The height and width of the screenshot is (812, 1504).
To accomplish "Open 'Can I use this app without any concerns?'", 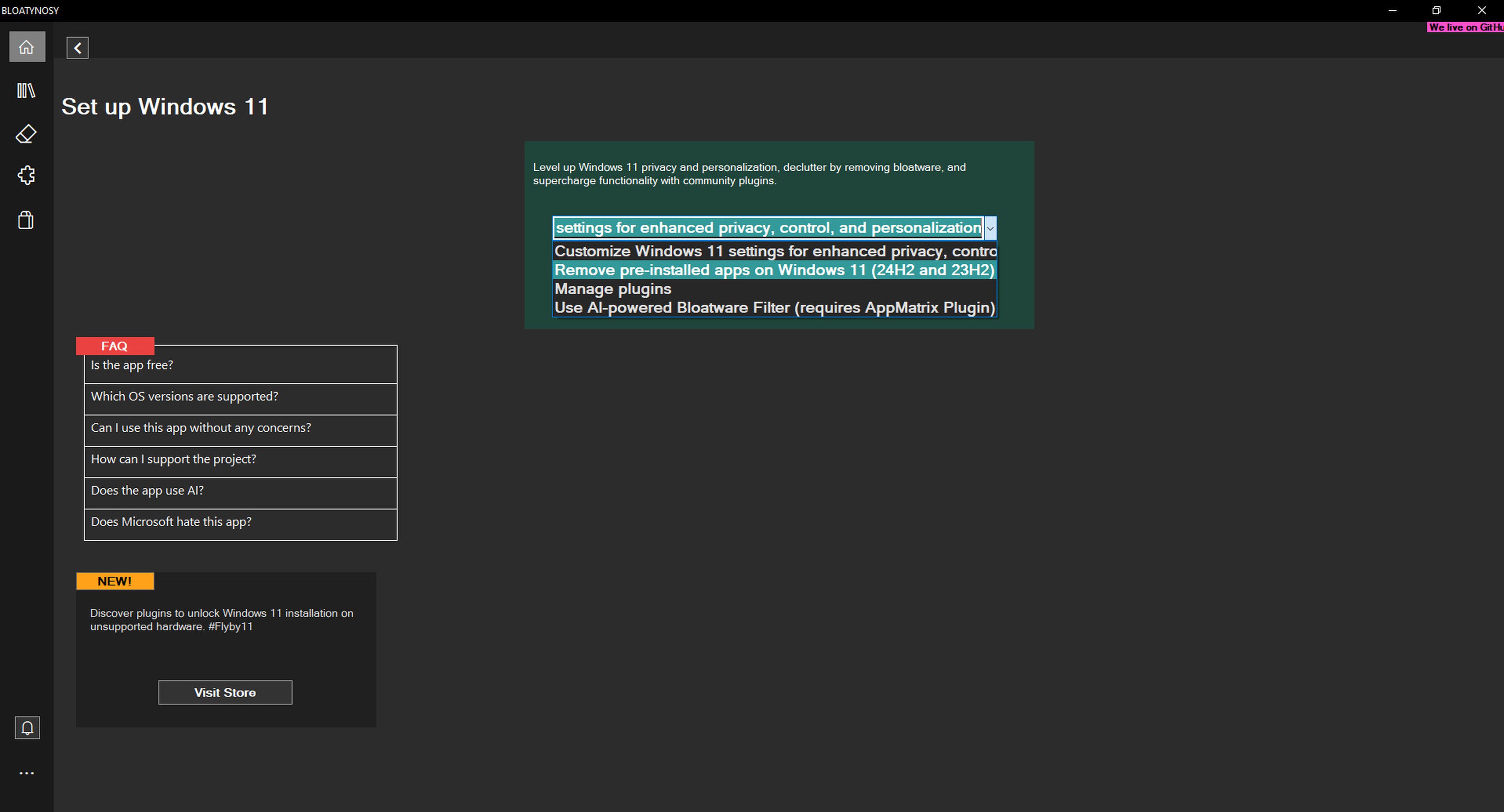I will coord(240,431).
